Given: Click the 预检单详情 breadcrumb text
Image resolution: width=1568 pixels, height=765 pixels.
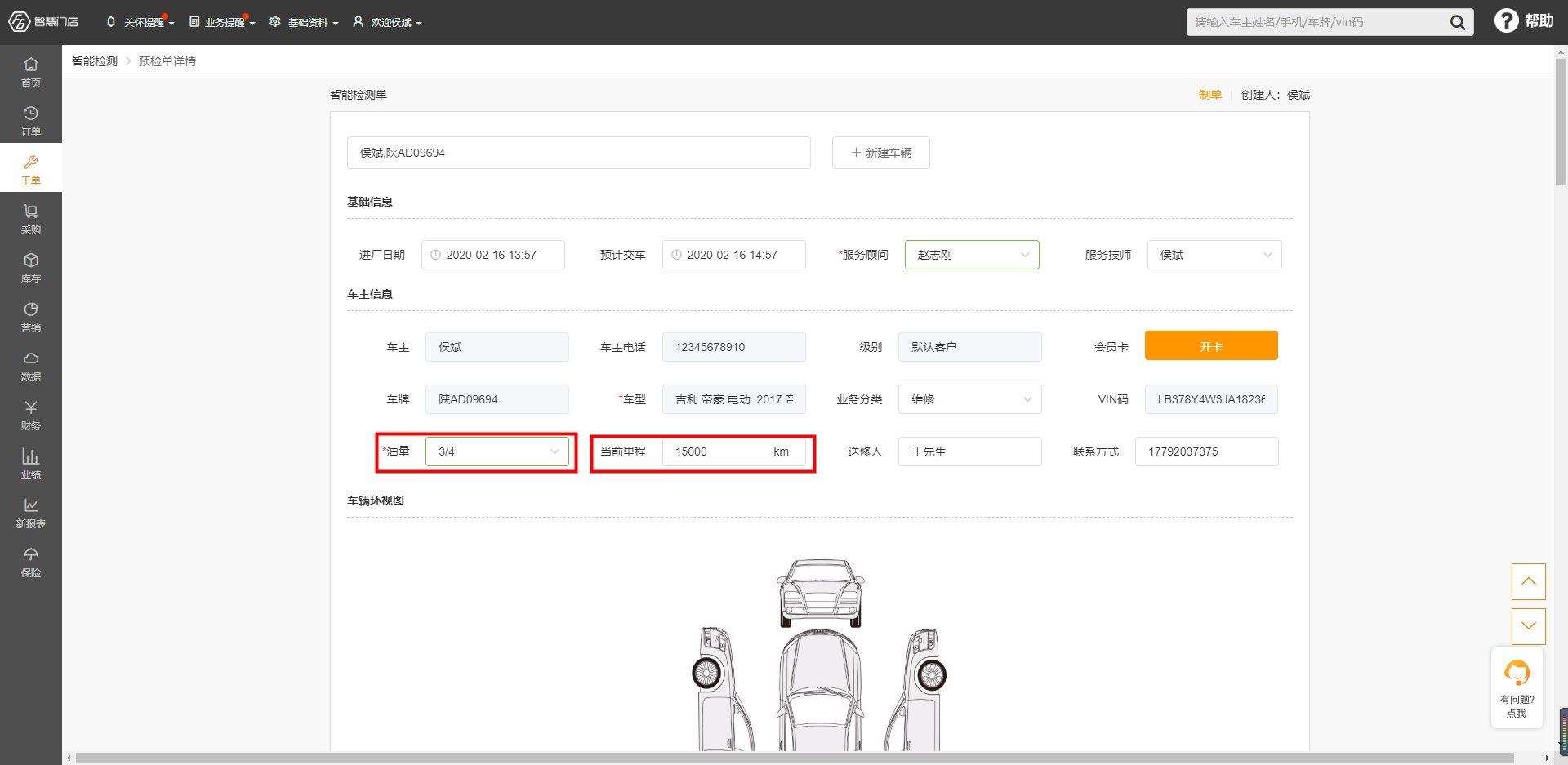Looking at the screenshot, I should [x=167, y=61].
